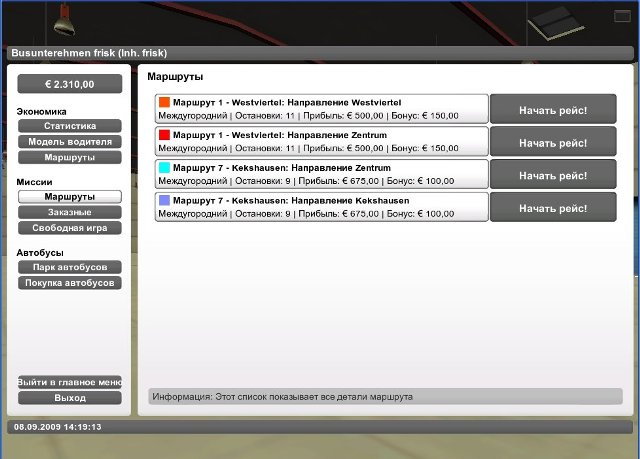Click the red swatch of Маршрут 1 Направление Zentrum
640x459 pixels.
pyautogui.click(x=164, y=135)
